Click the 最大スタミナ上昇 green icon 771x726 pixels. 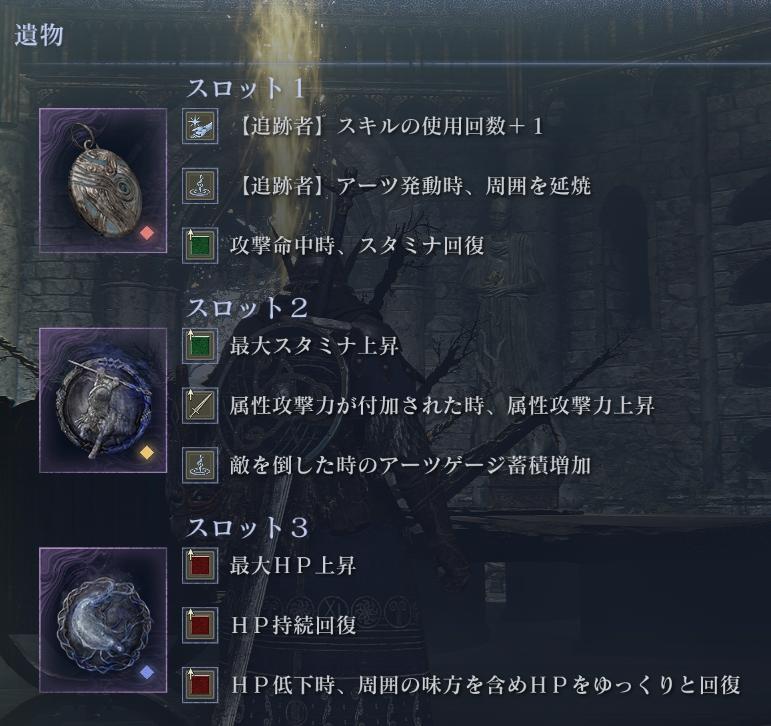[200, 346]
